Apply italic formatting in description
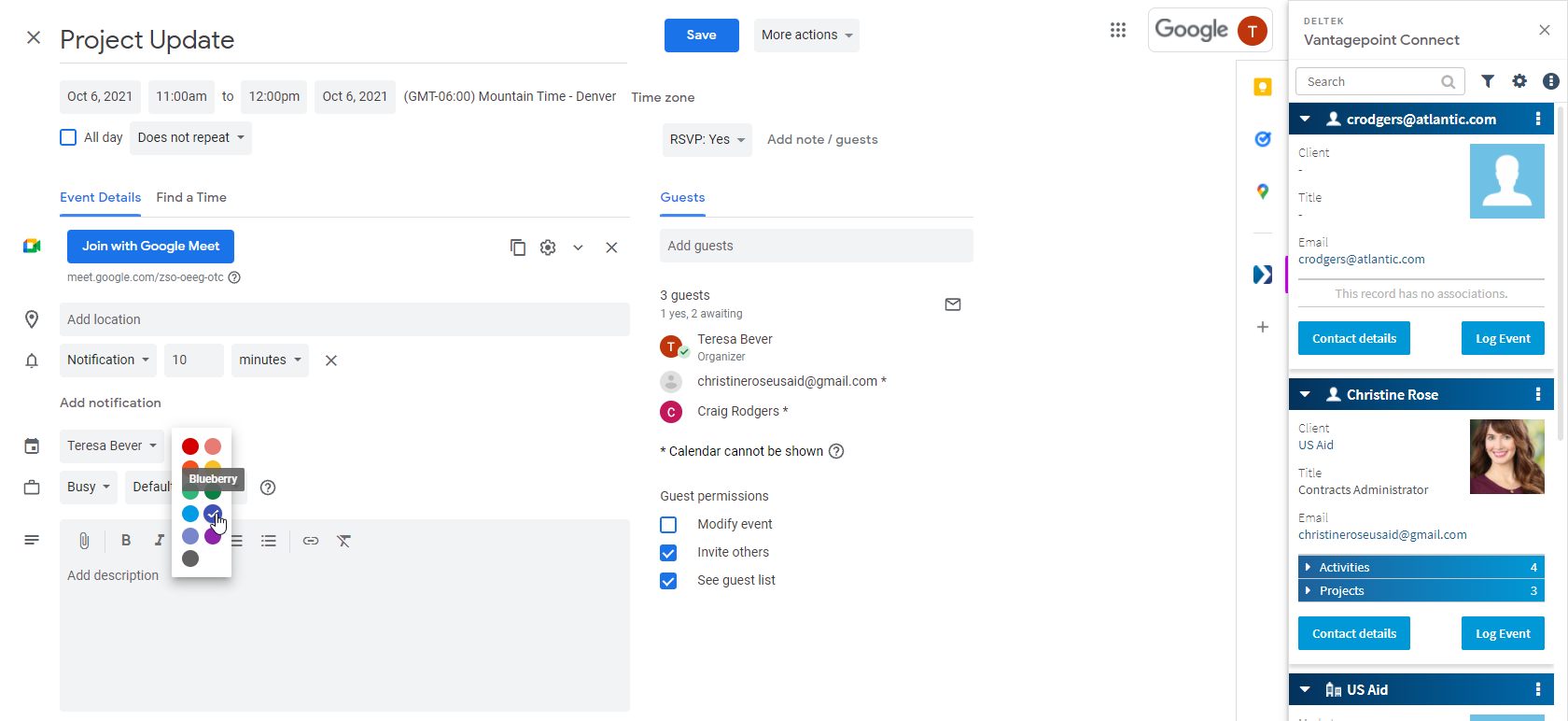Viewport: 1568px width, 721px height. (159, 541)
